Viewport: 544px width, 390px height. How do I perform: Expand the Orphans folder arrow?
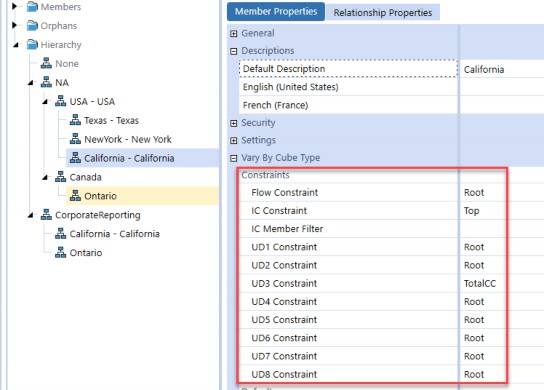point(14,25)
